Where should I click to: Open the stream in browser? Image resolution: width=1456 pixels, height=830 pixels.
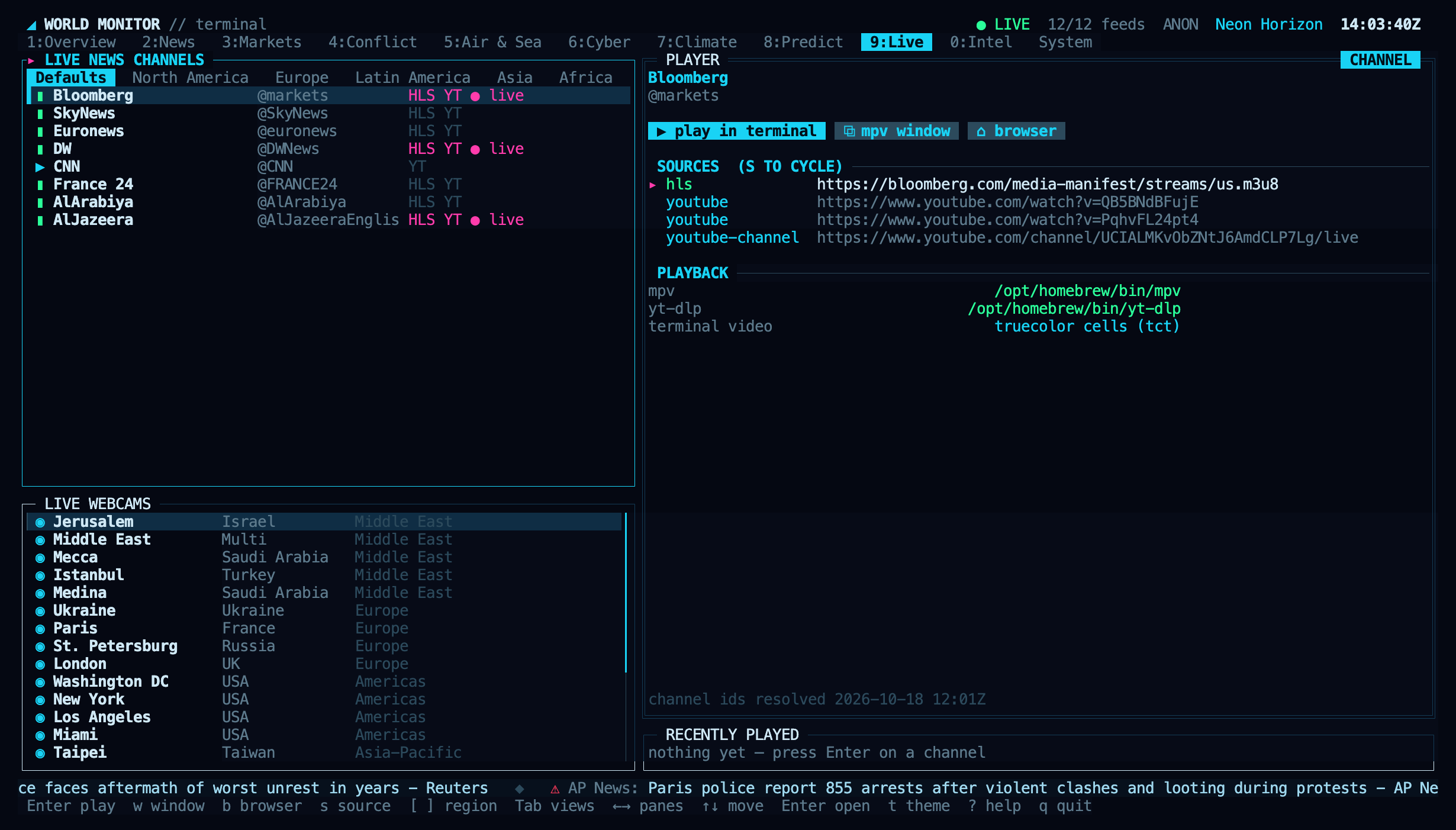click(1016, 131)
